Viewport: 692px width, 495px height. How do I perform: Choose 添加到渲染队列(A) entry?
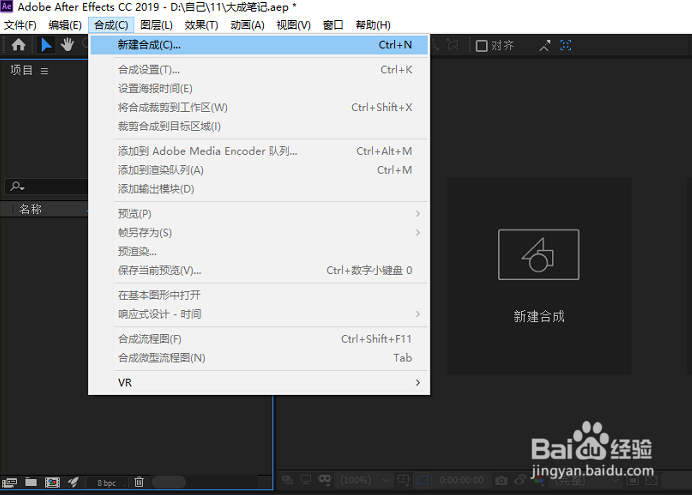tap(259, 170)
